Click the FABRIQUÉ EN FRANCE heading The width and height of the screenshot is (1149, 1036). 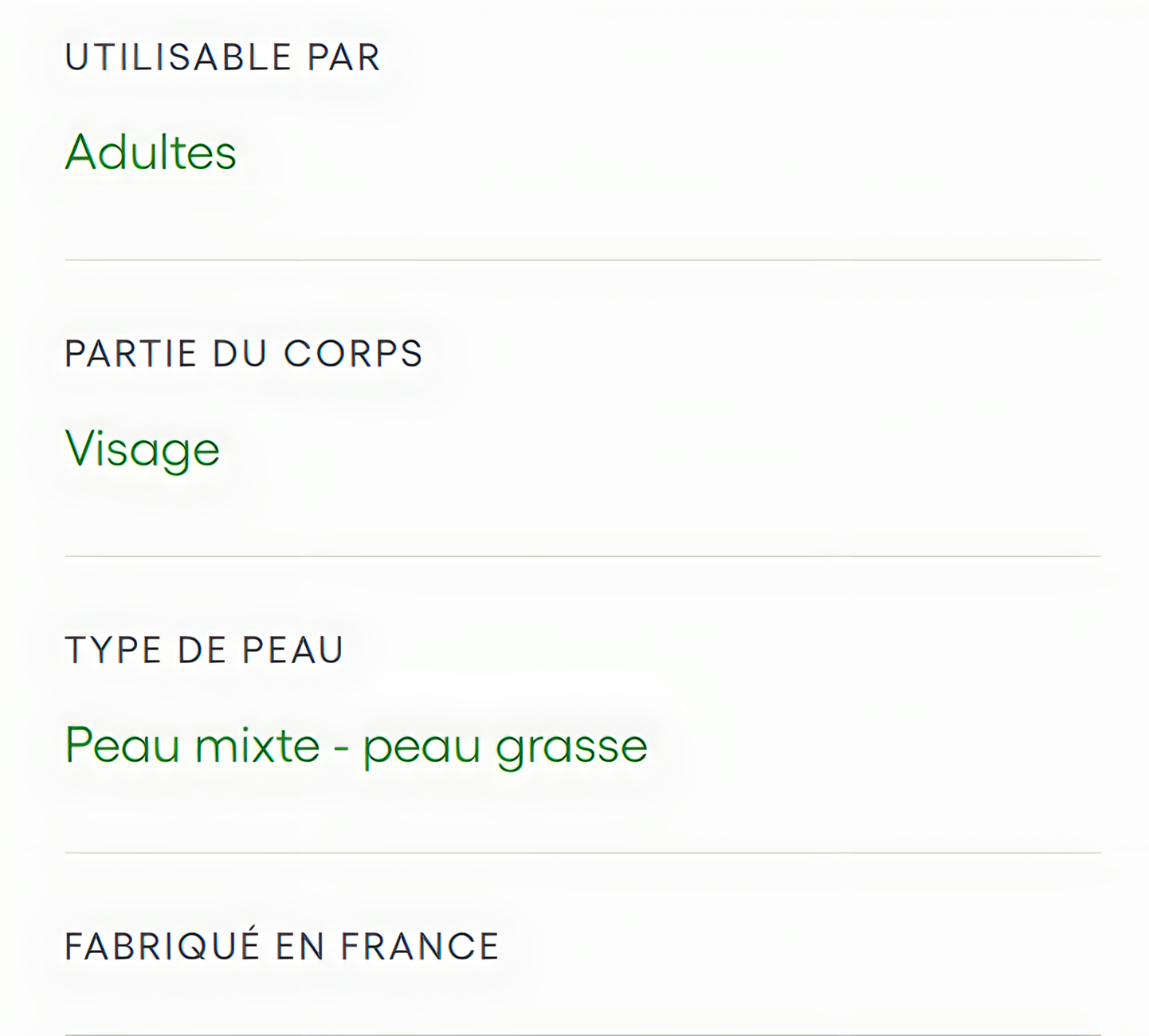point(281,945)
